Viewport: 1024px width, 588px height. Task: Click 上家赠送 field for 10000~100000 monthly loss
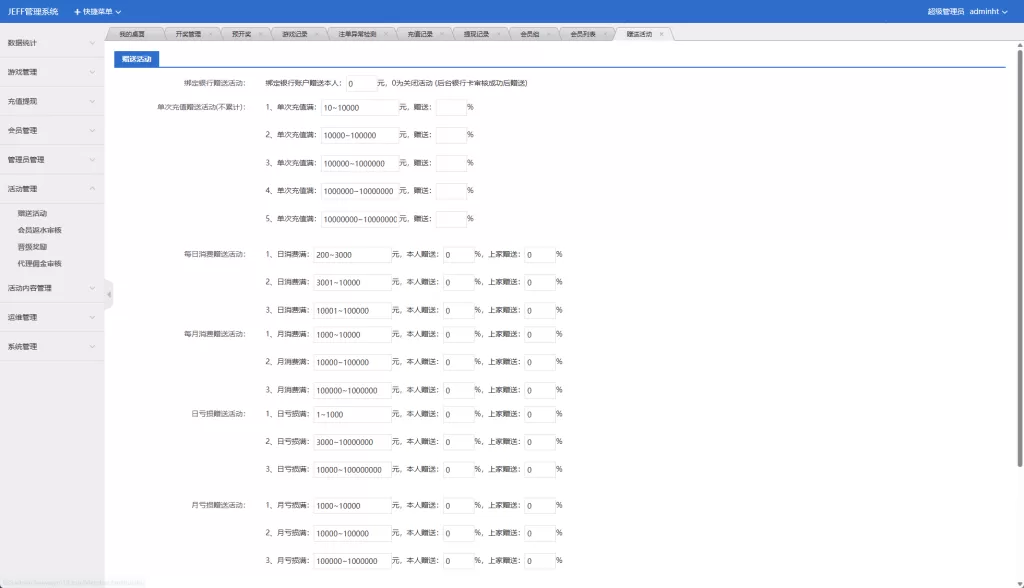click(540, 534)
